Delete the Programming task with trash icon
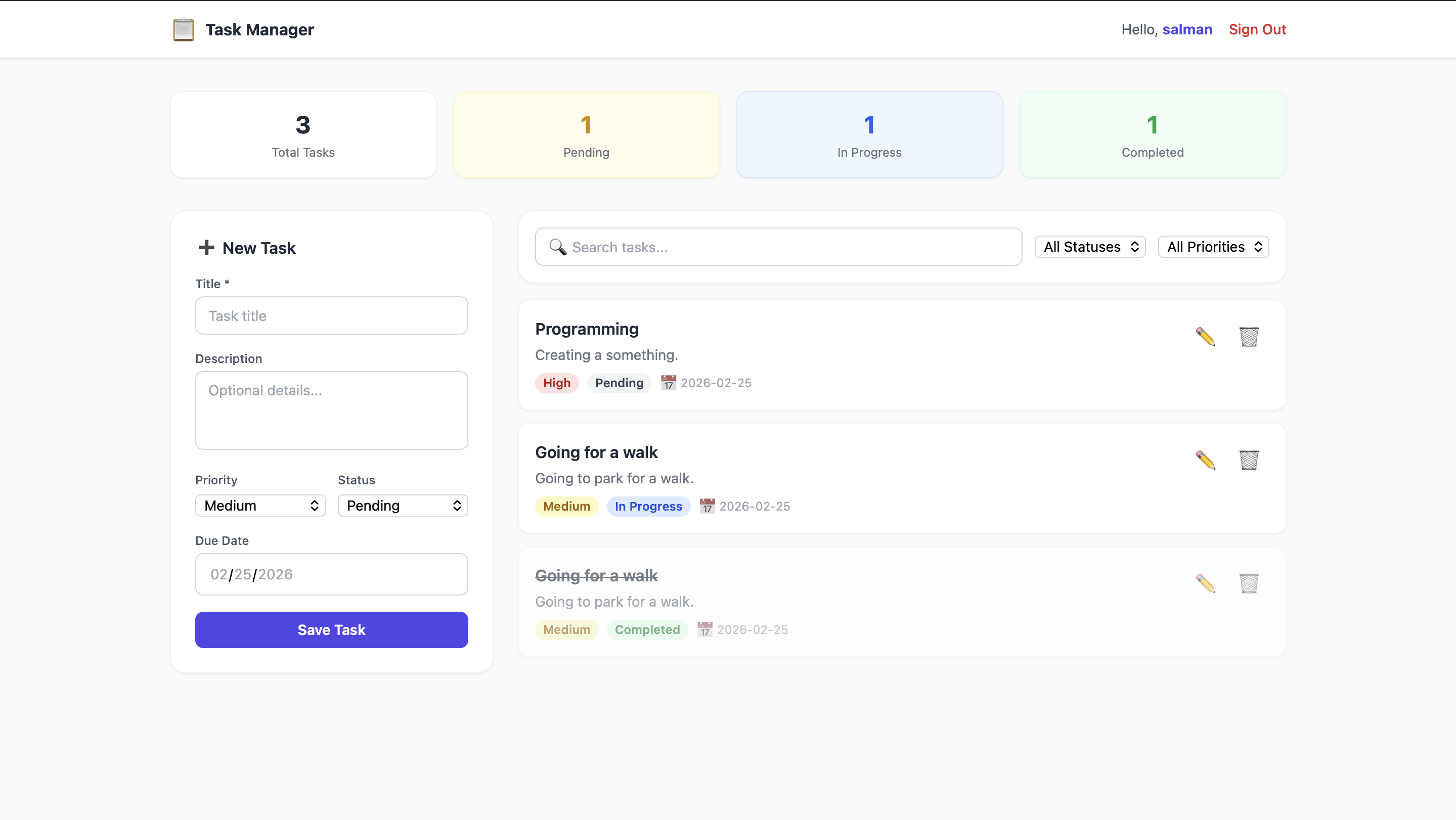 click(1249, 337)
